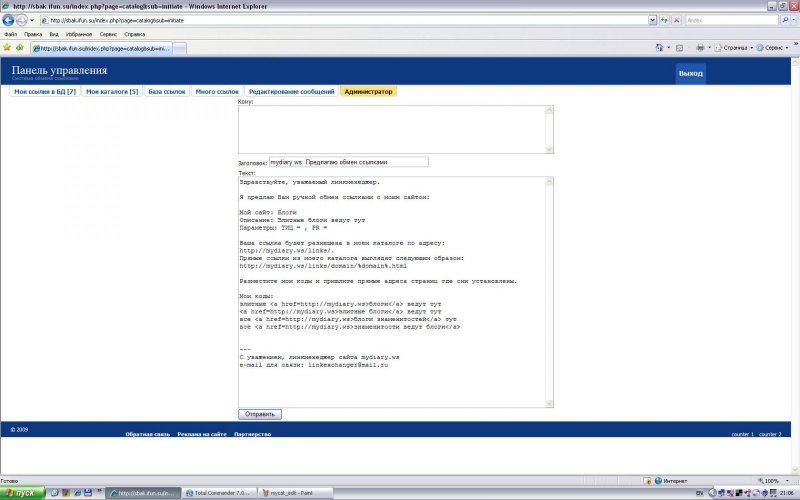Click the Stop loading red X icon

click(678, 20)
